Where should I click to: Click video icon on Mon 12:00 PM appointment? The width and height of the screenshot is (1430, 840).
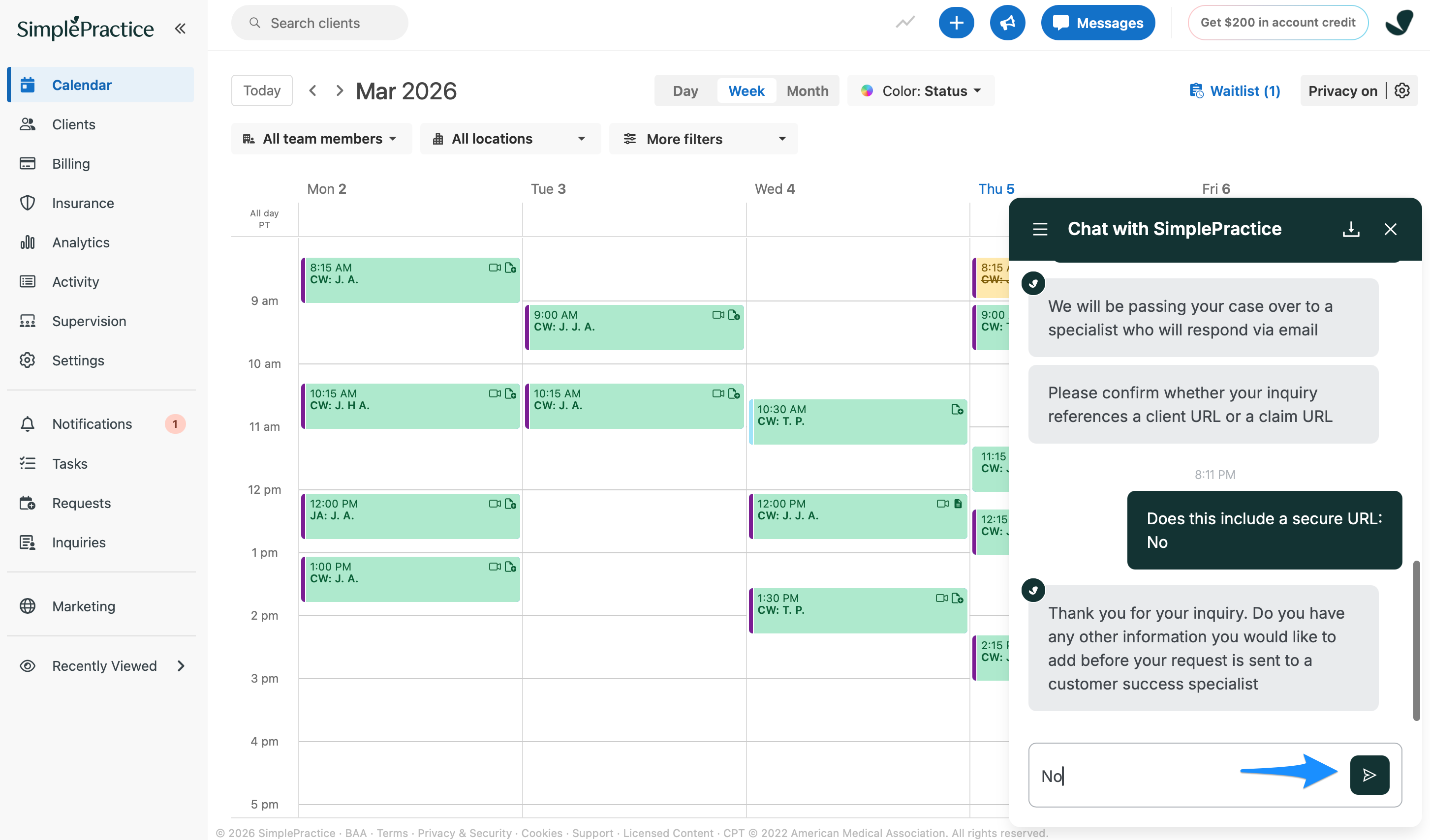click(495, 504)
